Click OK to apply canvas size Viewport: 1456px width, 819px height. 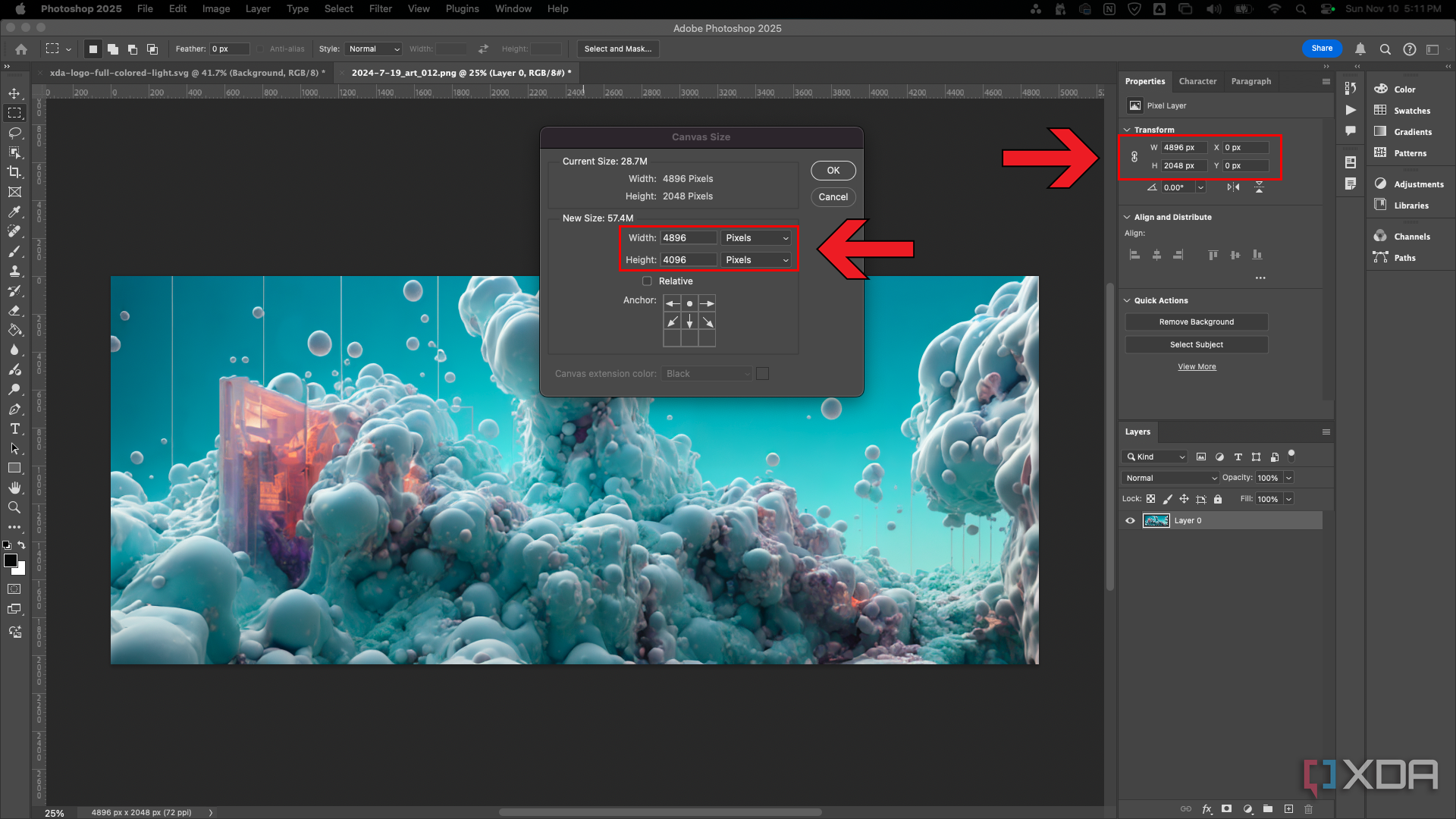tap(833, 170)
